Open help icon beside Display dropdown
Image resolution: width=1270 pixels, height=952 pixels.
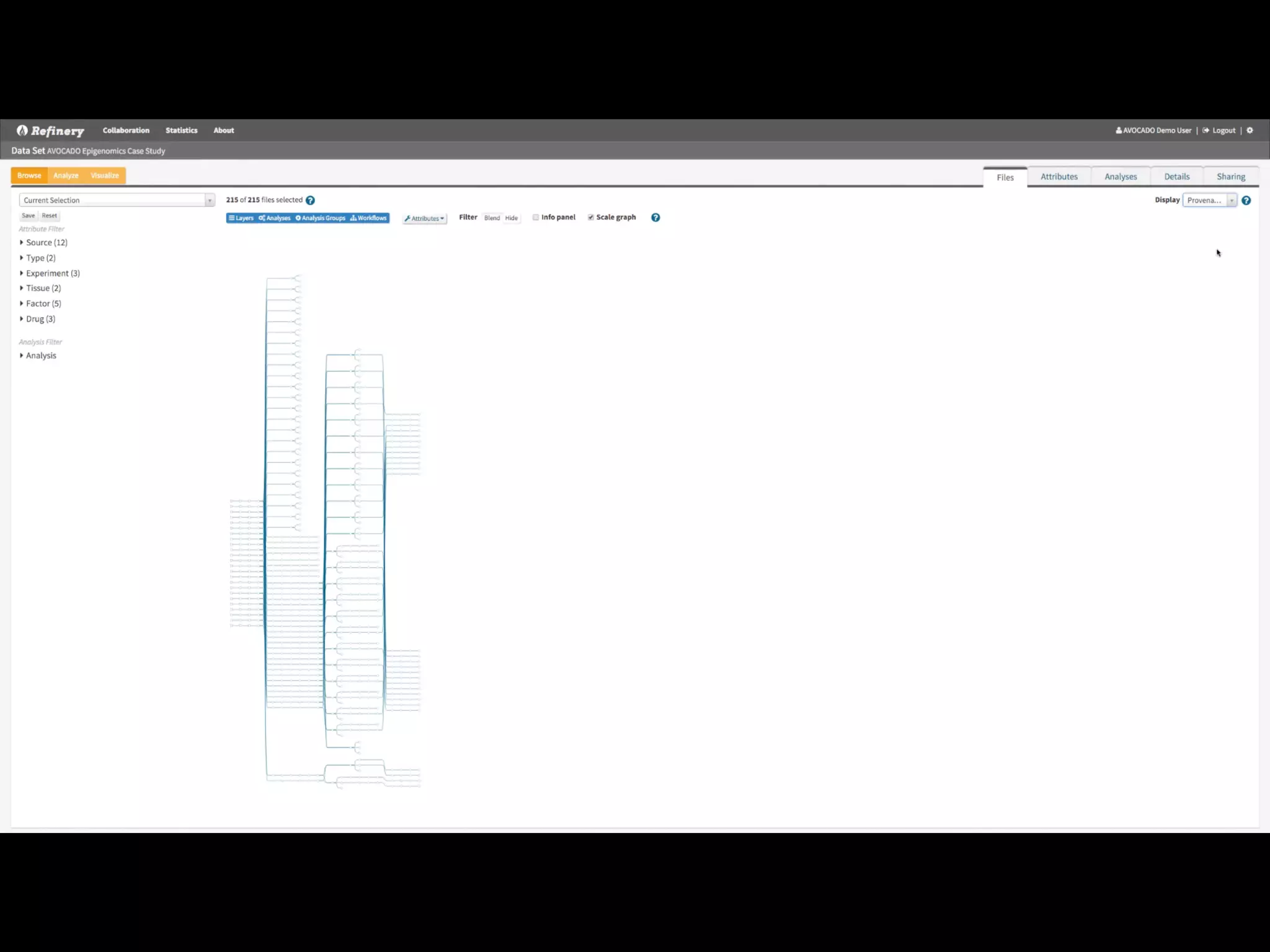pyautogui.click(x=1246, y=200)
